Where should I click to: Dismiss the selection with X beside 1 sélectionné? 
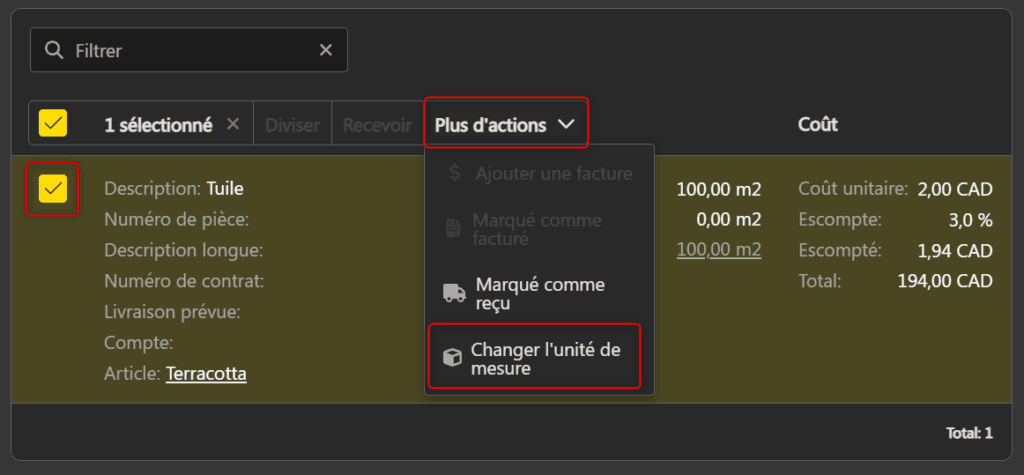coord(233,125)
